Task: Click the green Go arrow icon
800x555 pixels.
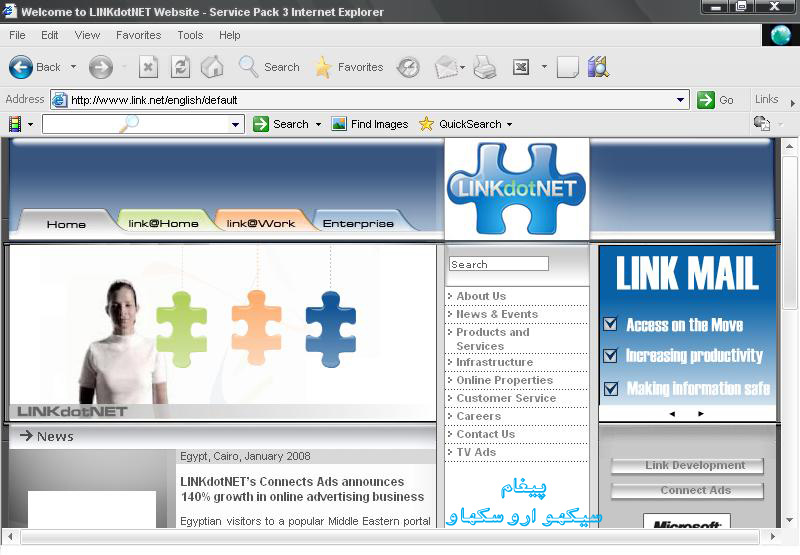Action: [706, 100]
